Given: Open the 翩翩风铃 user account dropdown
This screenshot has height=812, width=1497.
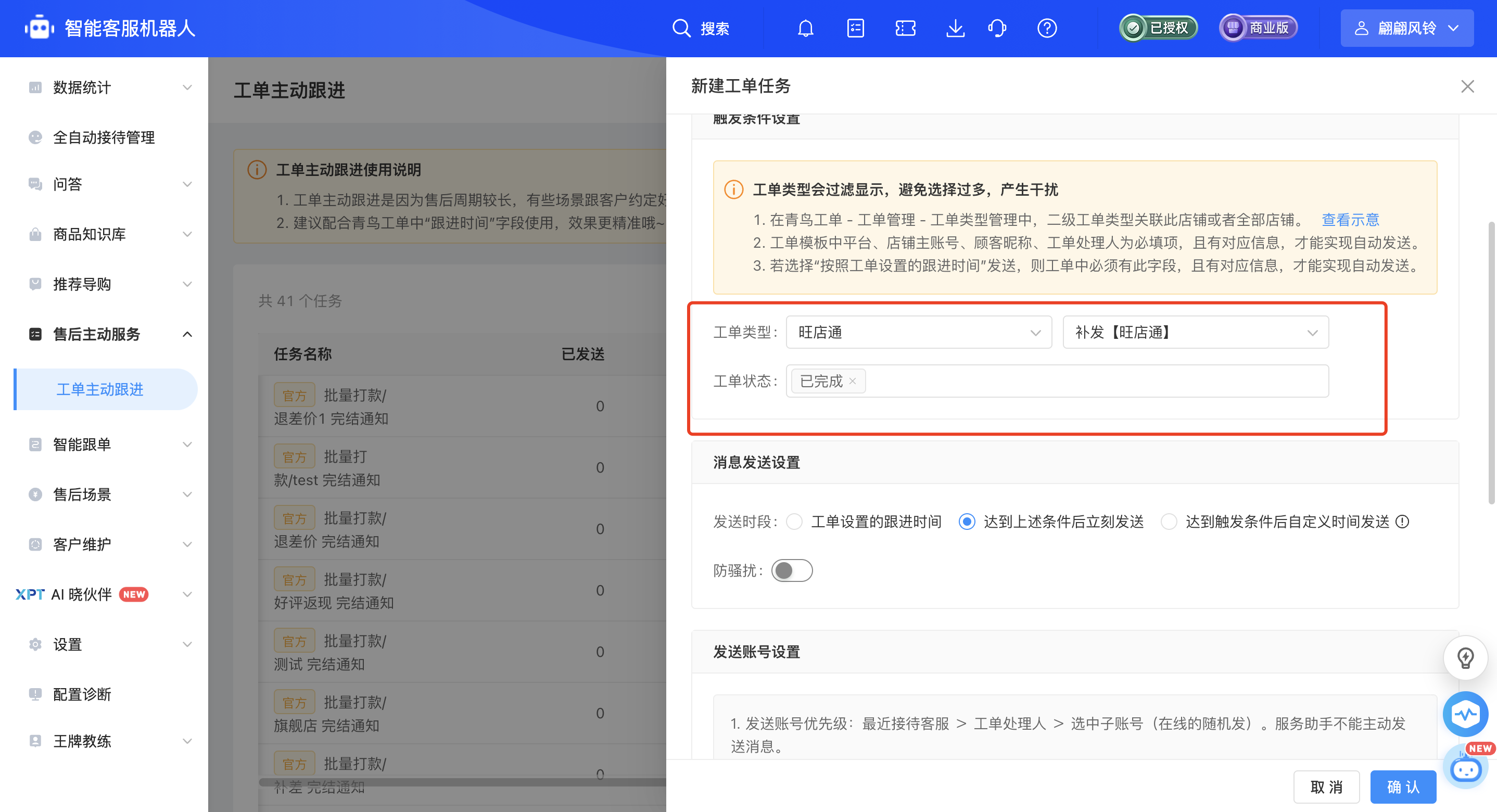Looking at the screenshot, I should 1406,28.
